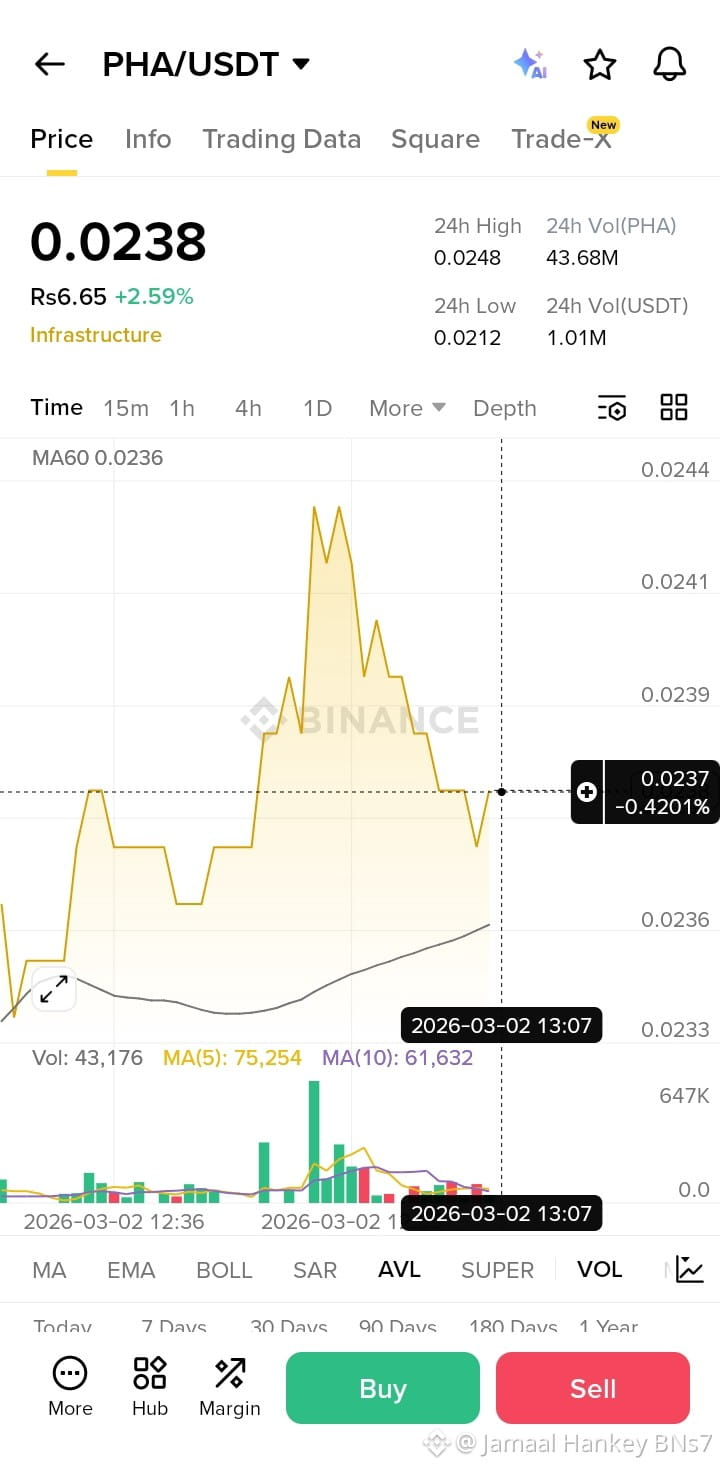The width and height of the screenshot is (720, 1468).
Task: Switch to the Trading Data tab
Action: click(281, 139)
